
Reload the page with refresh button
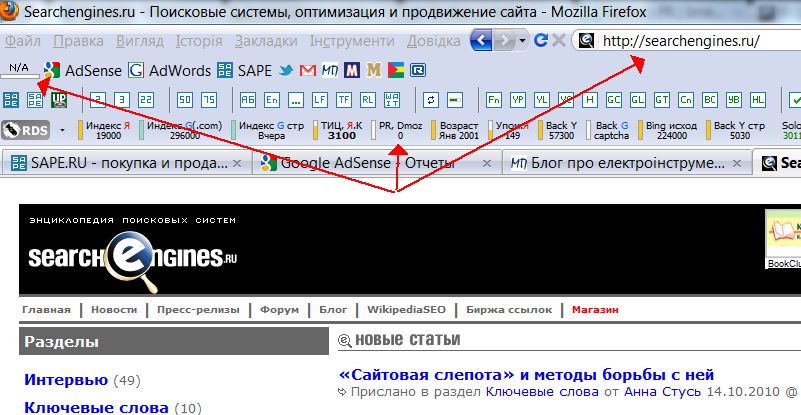point(540,40)
